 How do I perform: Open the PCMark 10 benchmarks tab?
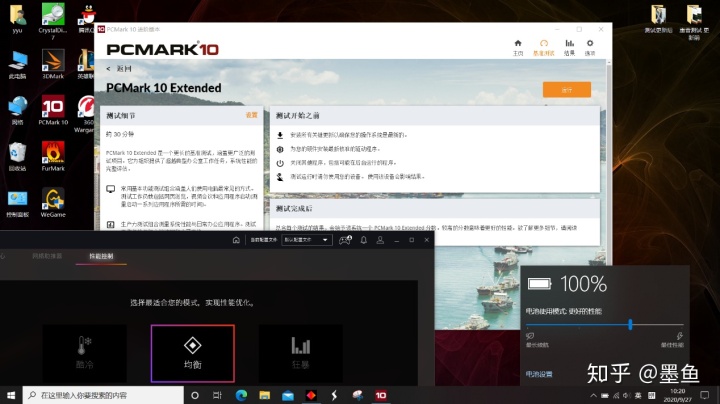(x=544, y=47)
